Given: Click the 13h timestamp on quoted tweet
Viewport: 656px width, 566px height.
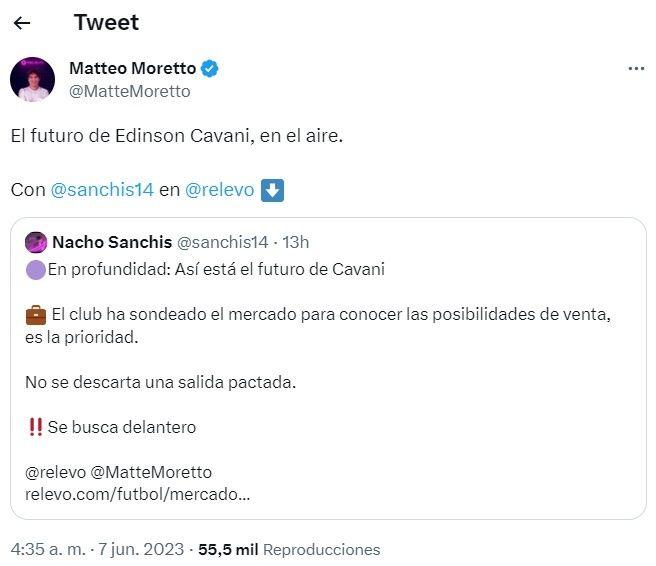Looking at the screenshot, I should pos(296,242).
